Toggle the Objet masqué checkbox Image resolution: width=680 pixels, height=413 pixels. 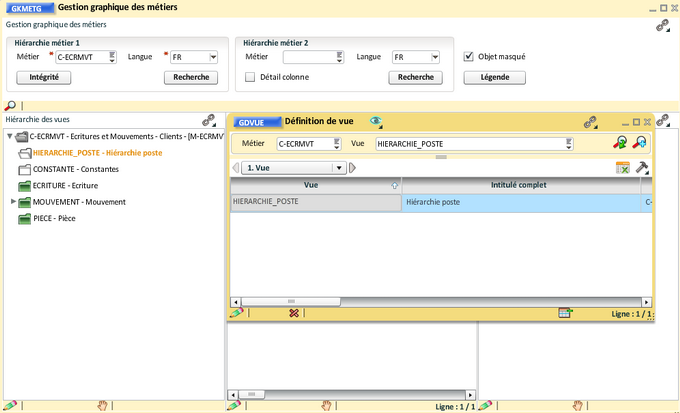click(469, 57)
